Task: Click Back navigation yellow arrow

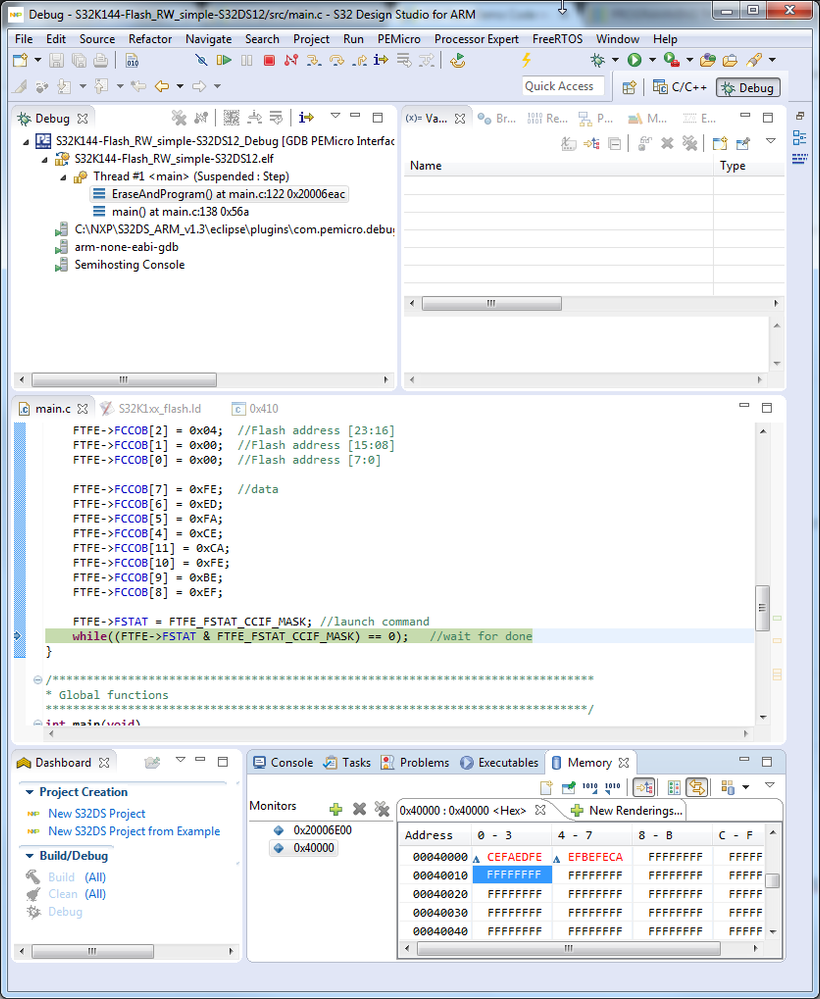Action: click(162, 86)
